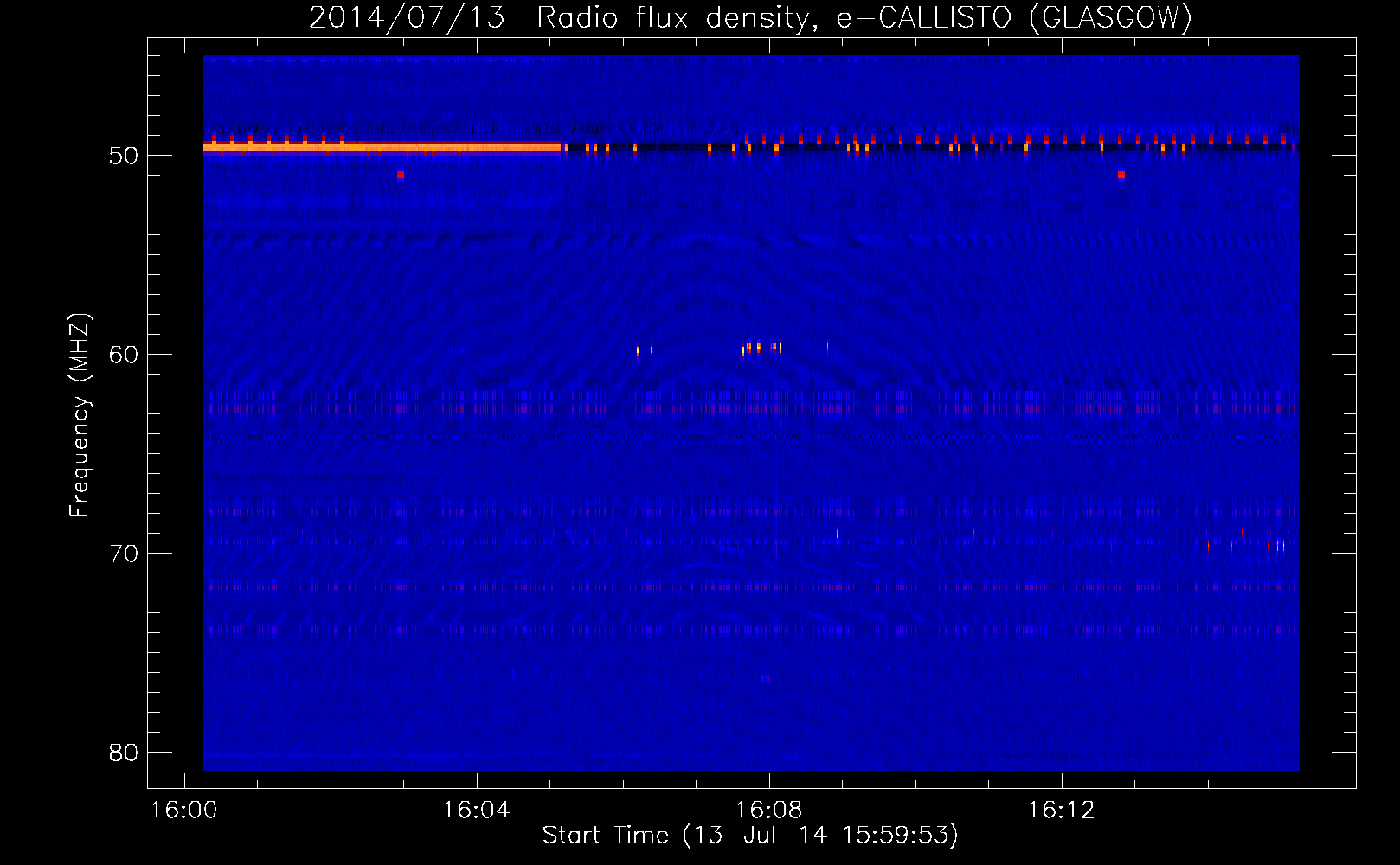Click the 70 frequency tick label
1400x865 pixels.
[x=124, y=554]
